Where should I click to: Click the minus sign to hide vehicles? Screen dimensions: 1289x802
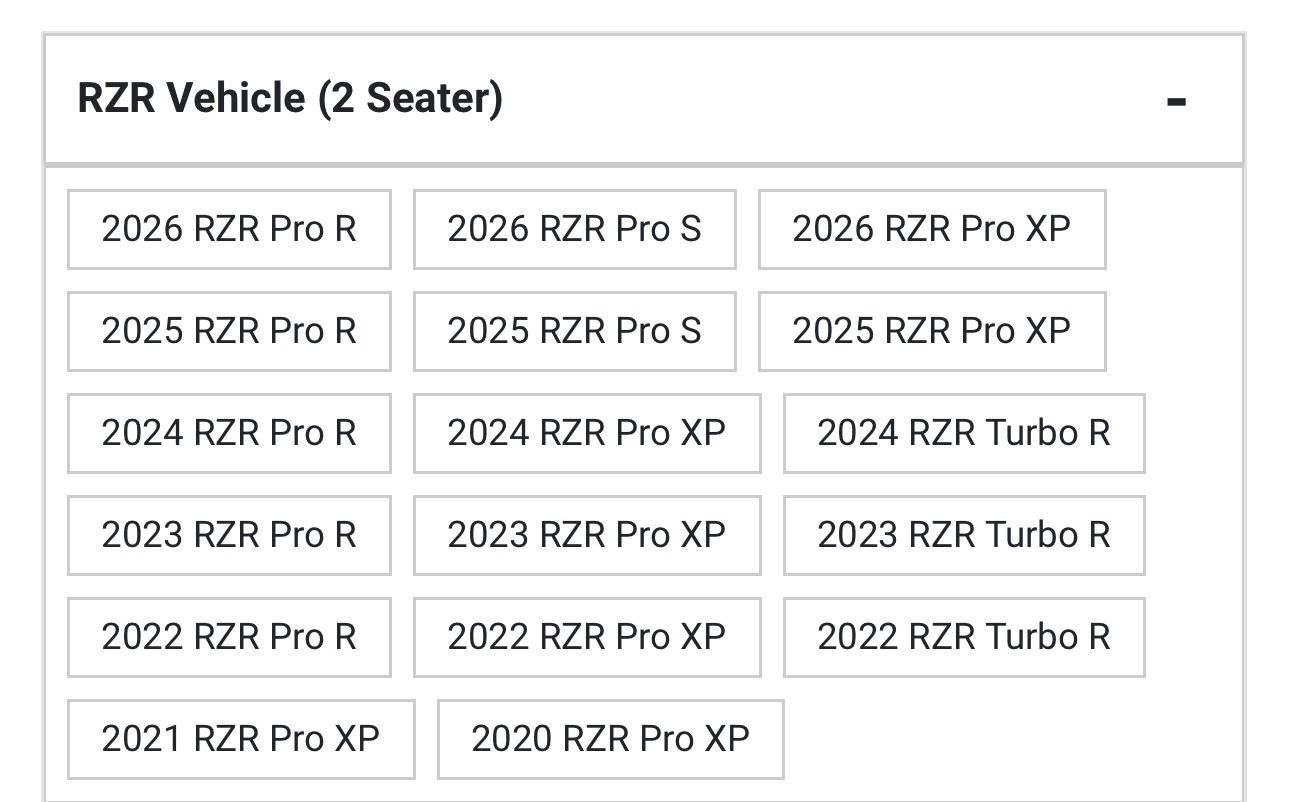point(1176,101)
